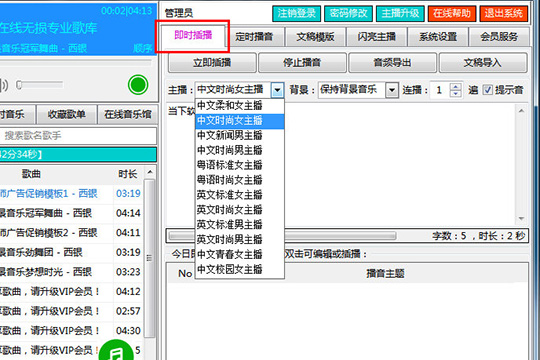The image size is (540, 360).
Task: Select song 音乐梦想时光 - 西银
Action: [x=72, y=272]
